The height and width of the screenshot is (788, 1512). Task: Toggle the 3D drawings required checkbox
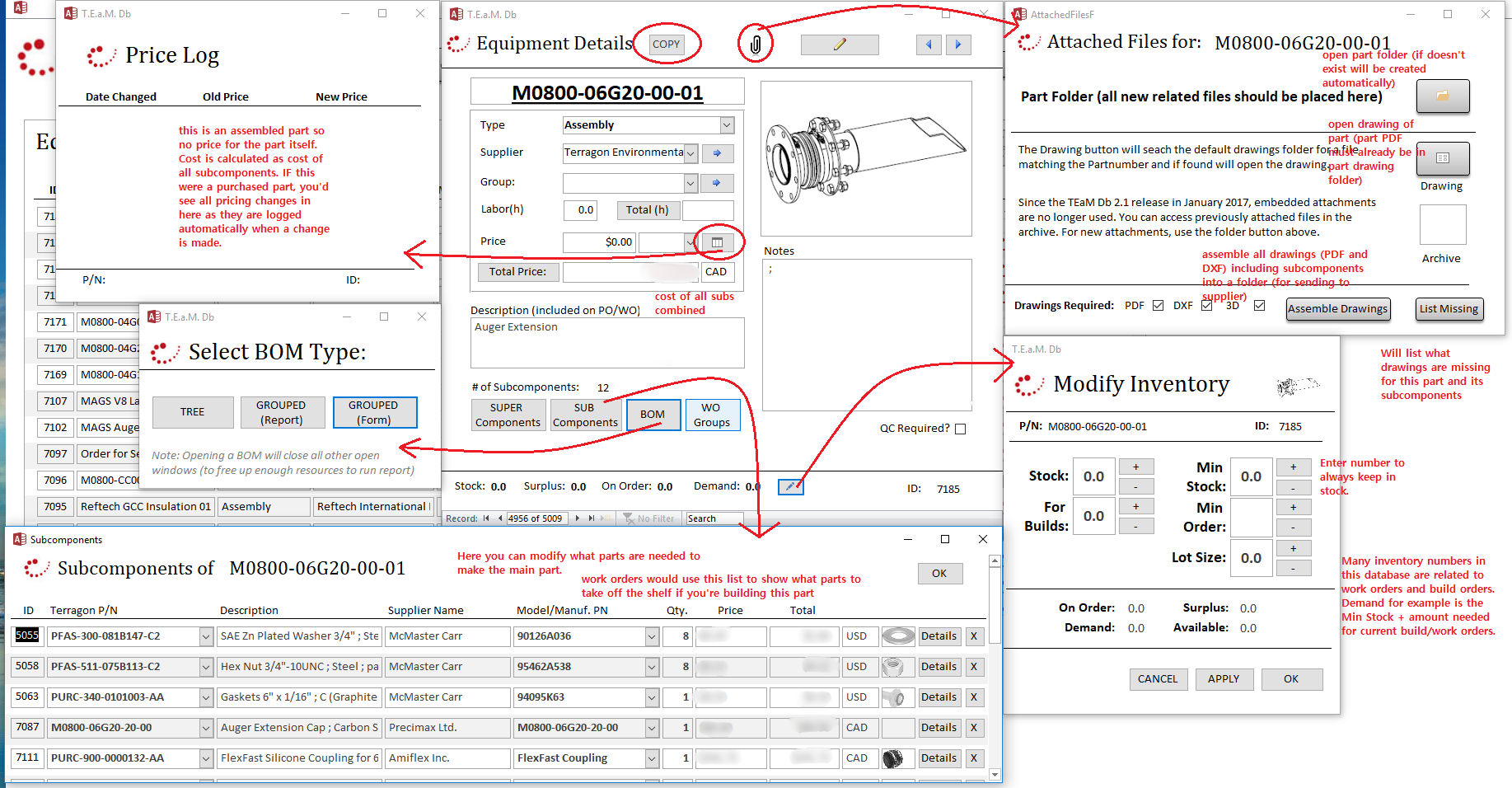tap(1259, 306)
